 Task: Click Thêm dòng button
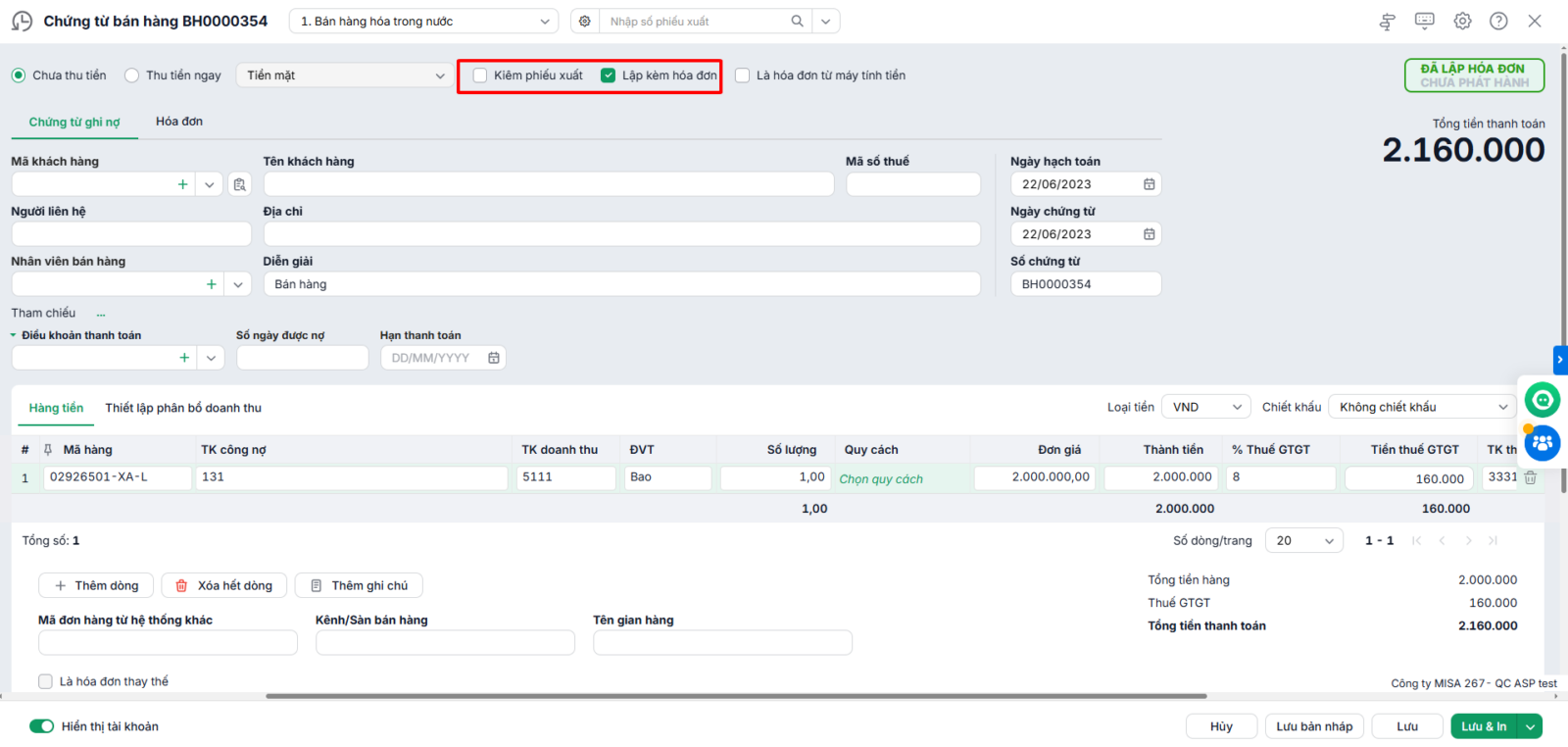tap(96, 585)
